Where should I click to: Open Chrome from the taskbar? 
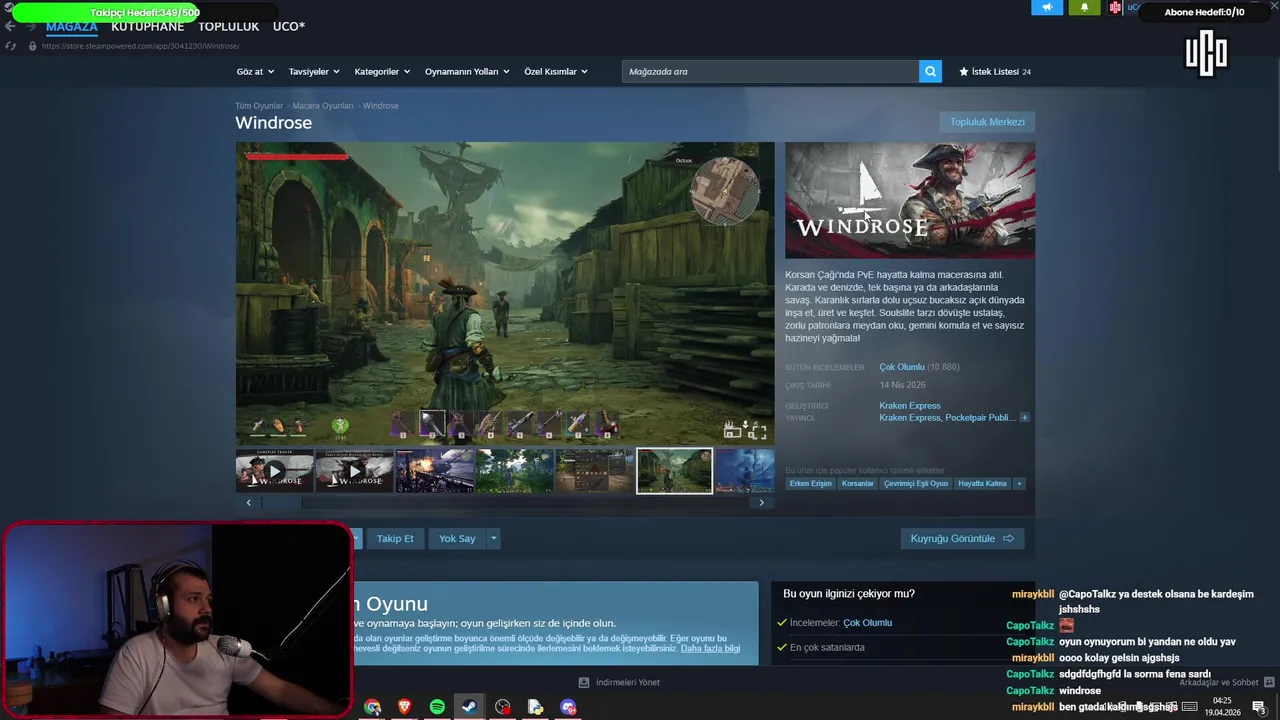tap(372, 707)
